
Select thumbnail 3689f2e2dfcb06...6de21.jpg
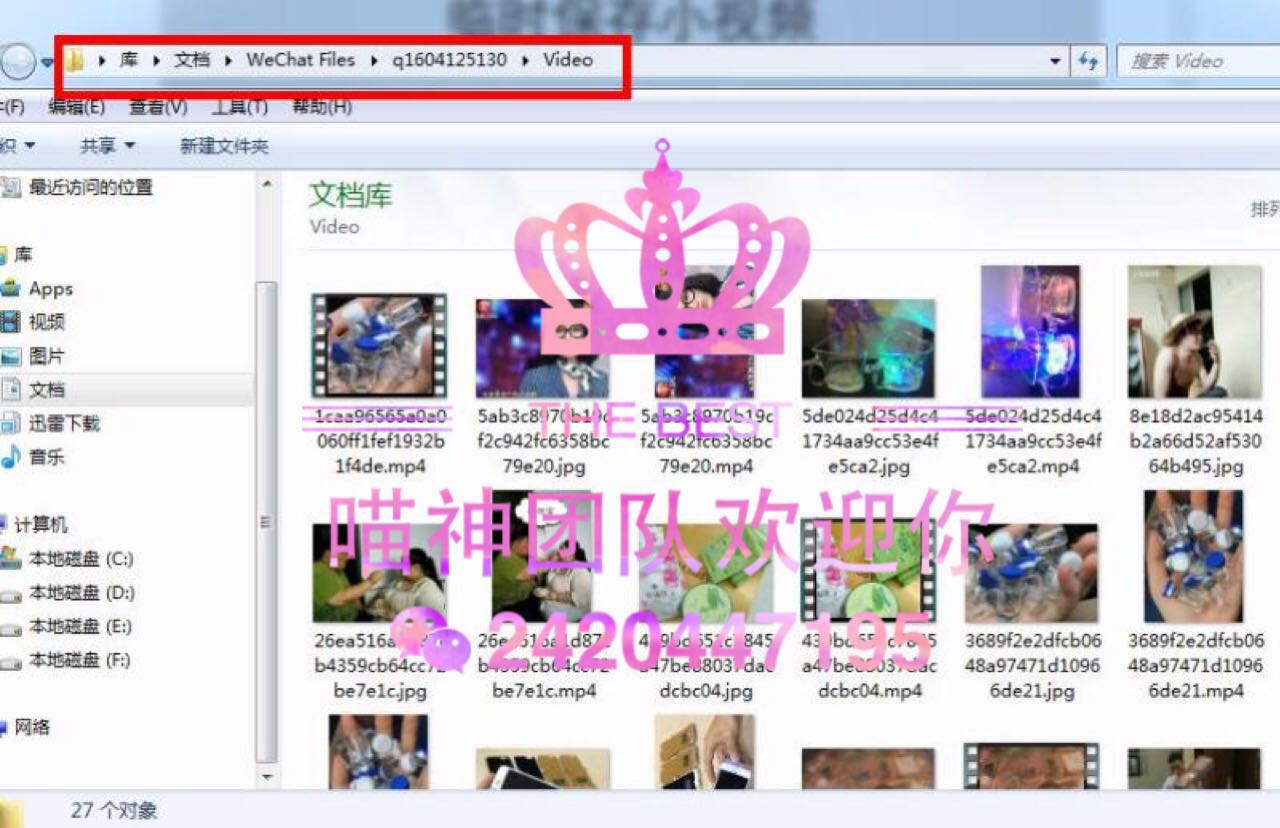(x=1031, y=573)
